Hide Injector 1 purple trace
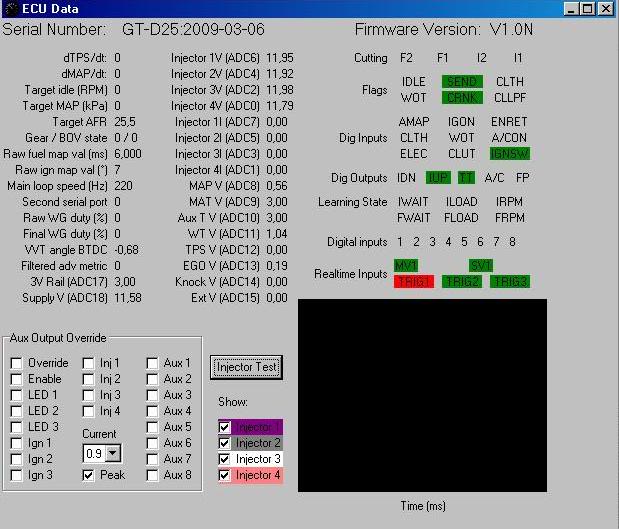Viewport: 619px width, 529px height. (x=224, y=427)
